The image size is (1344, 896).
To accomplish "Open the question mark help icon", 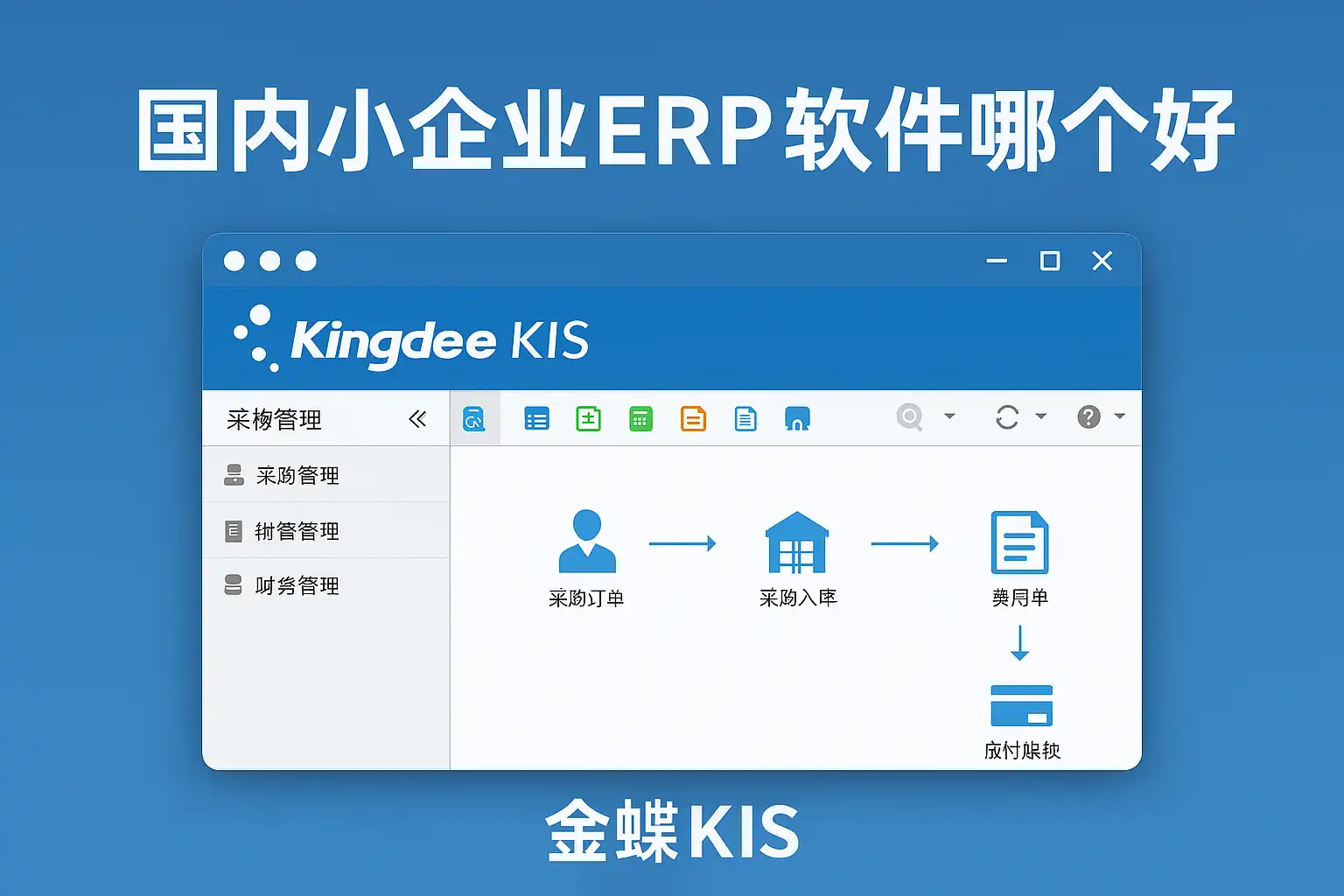I will [1088, 416].
